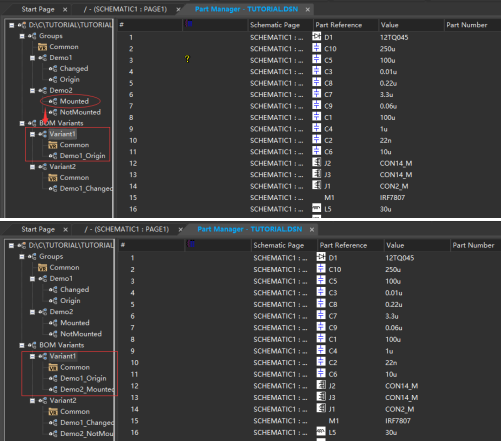This screenshot has height=441, width=501.
Task: Collapse the Demo1 group in upper window tree
Action: click(x=32, y=58)
